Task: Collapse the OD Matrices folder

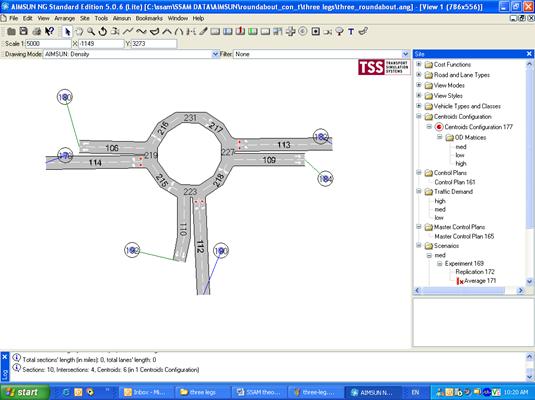Action: [440, 137]
